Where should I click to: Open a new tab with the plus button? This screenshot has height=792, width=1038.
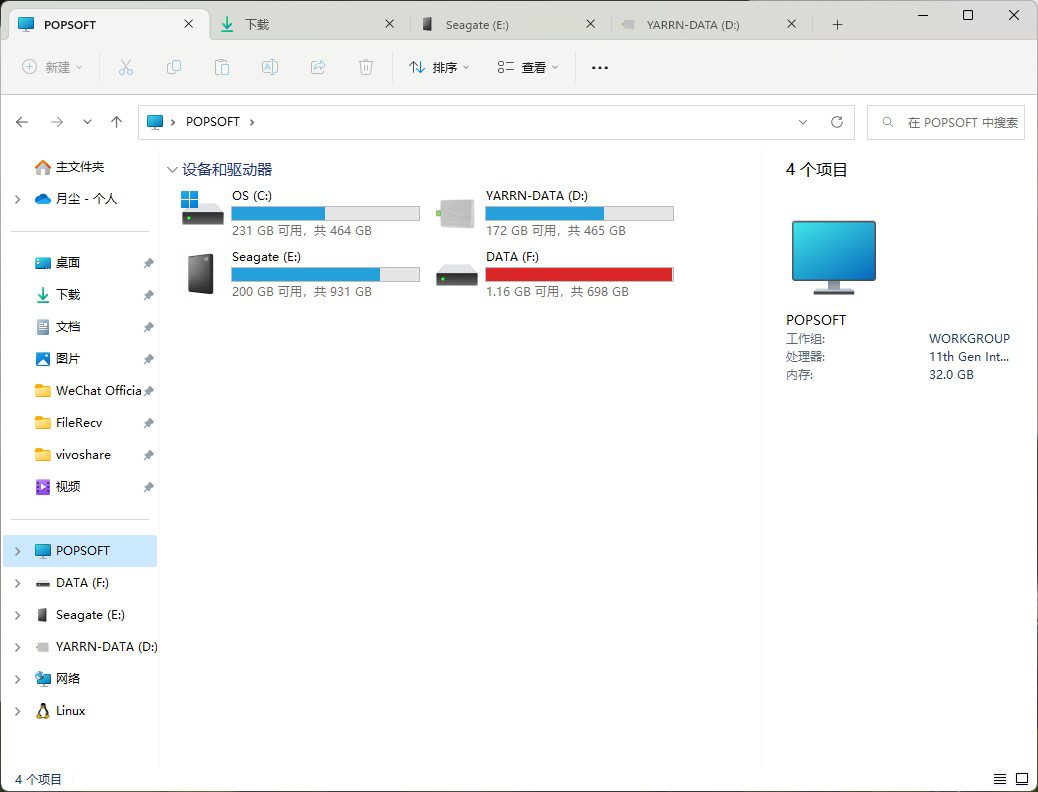[x=837, y=24]
